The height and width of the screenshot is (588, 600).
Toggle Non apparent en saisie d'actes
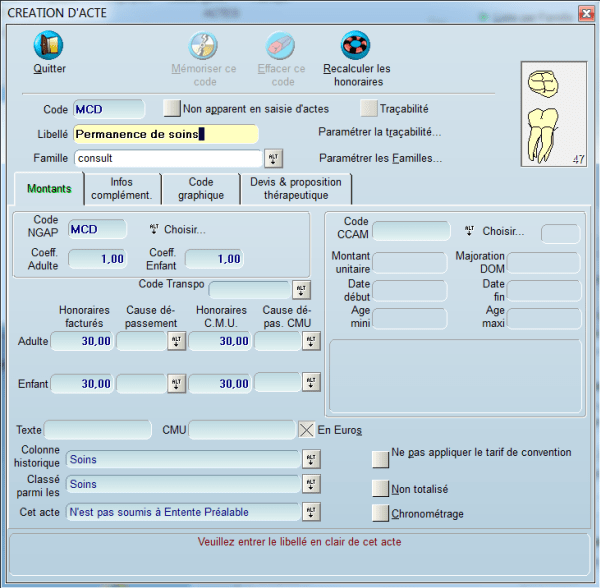click(172, 108)
